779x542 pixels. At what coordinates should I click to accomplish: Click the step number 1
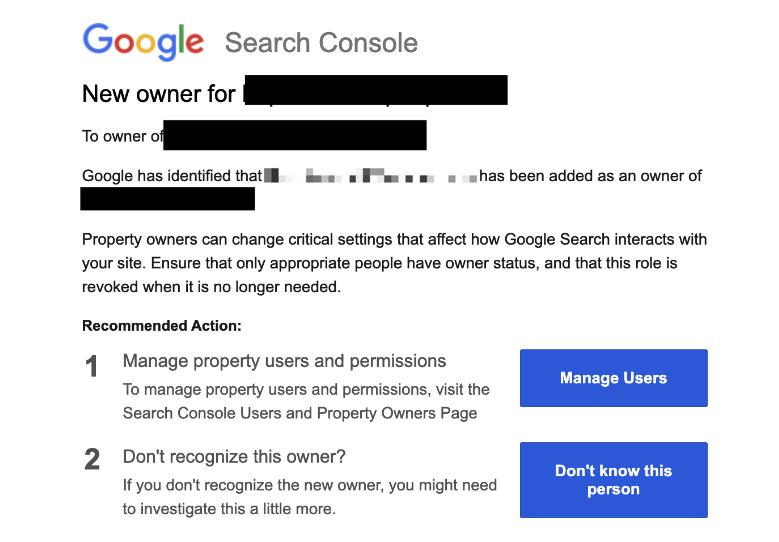(x=92, y=368)
